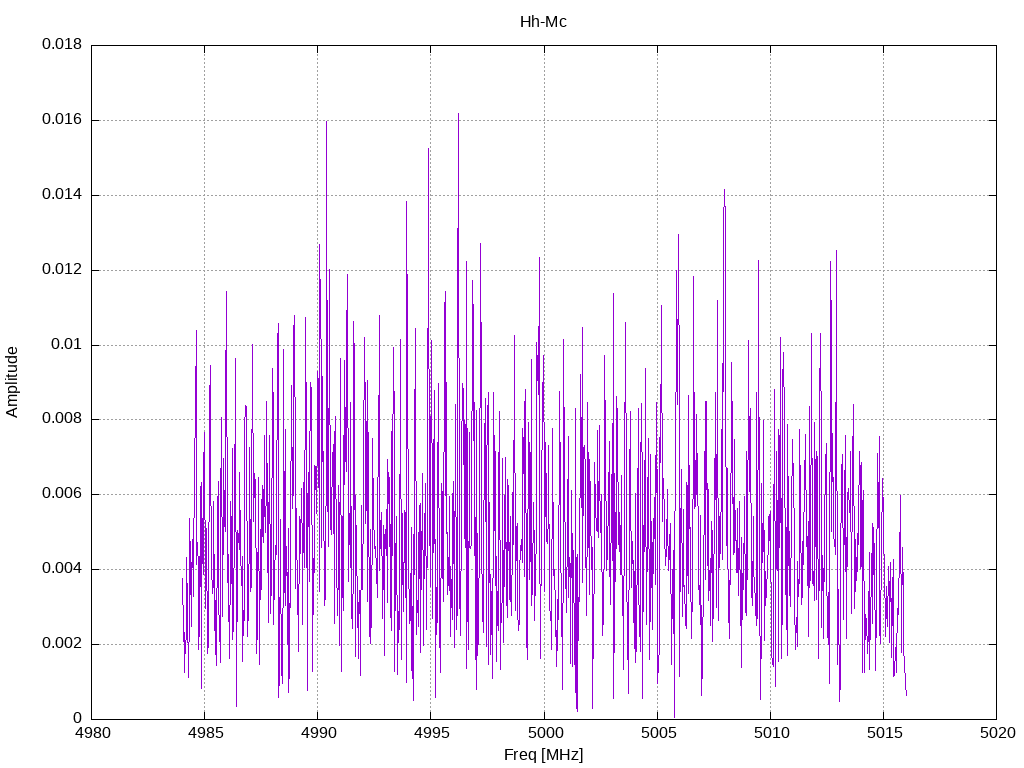Click the x-axis tick label 5005
The width and height of the screenshot is (1024, 768).
click(x=658, y=733)
